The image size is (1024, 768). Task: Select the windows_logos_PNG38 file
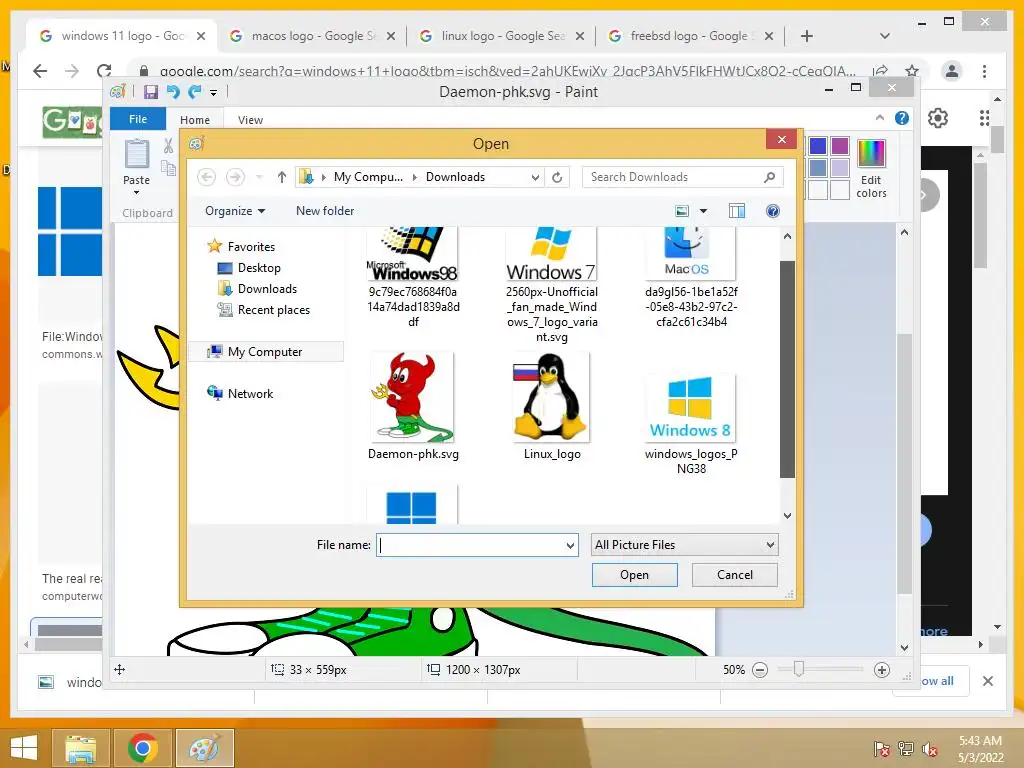pos(690,424)
